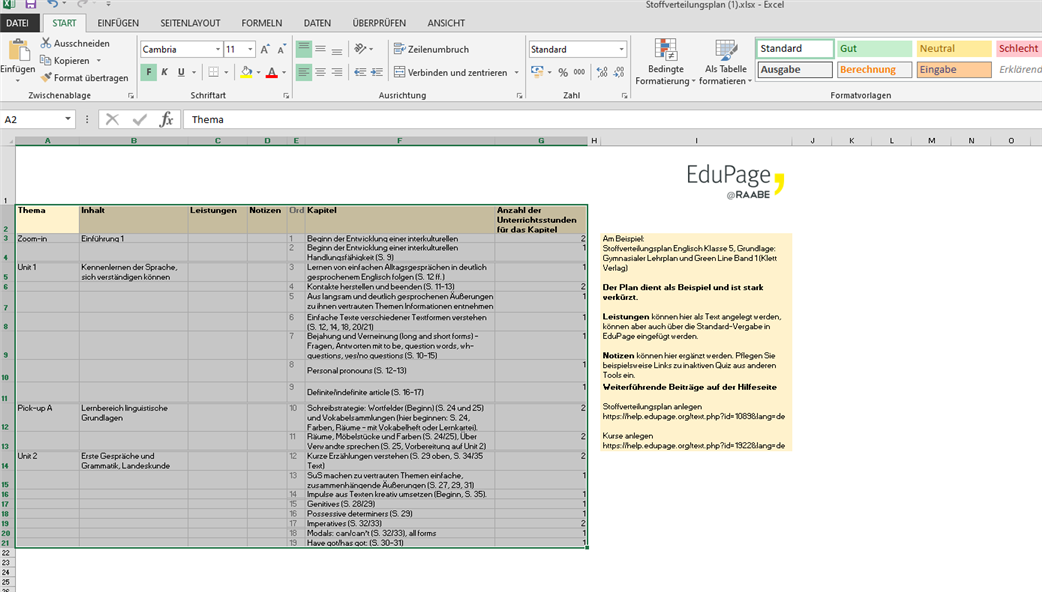Toggle right text alignment
The width and height of the screenshot is (1042, 592).
337,72
